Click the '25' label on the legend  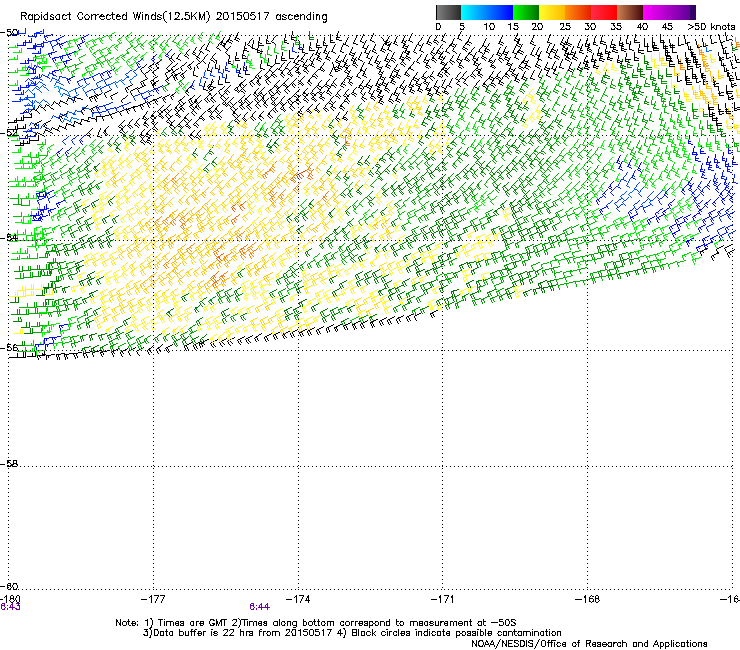[x=564, y=27]
